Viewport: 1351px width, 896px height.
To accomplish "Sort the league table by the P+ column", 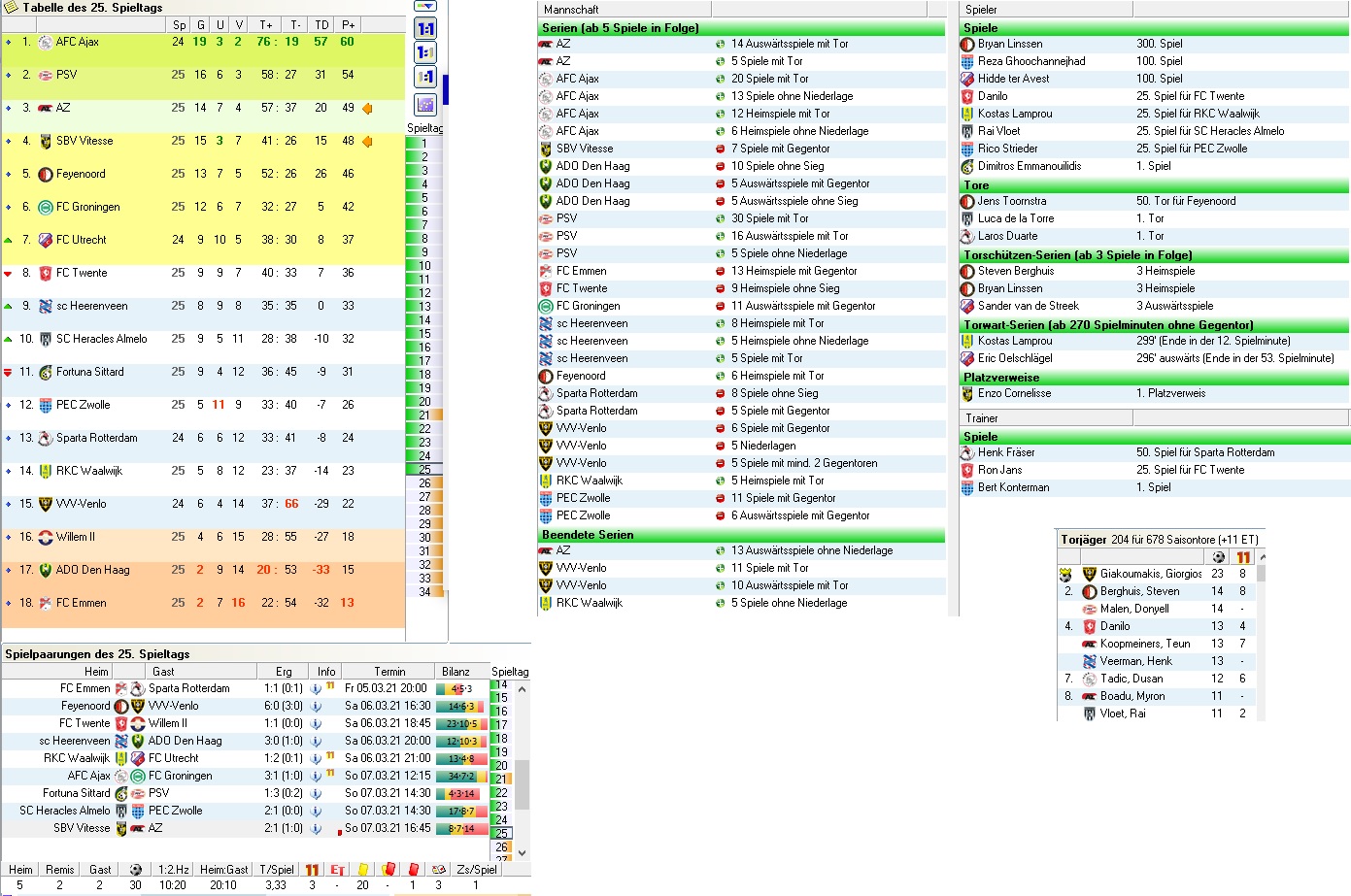I will [x=348, y=25].
